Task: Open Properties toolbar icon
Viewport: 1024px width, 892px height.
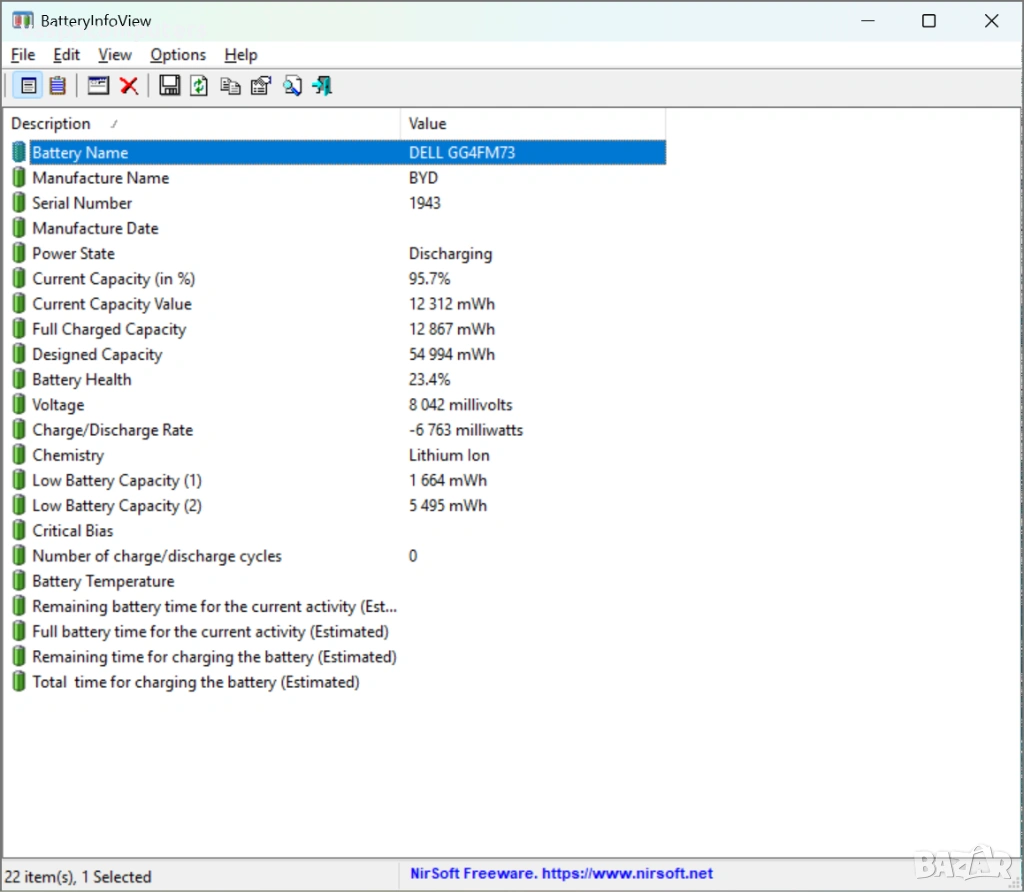Action: tap(261, 86)
